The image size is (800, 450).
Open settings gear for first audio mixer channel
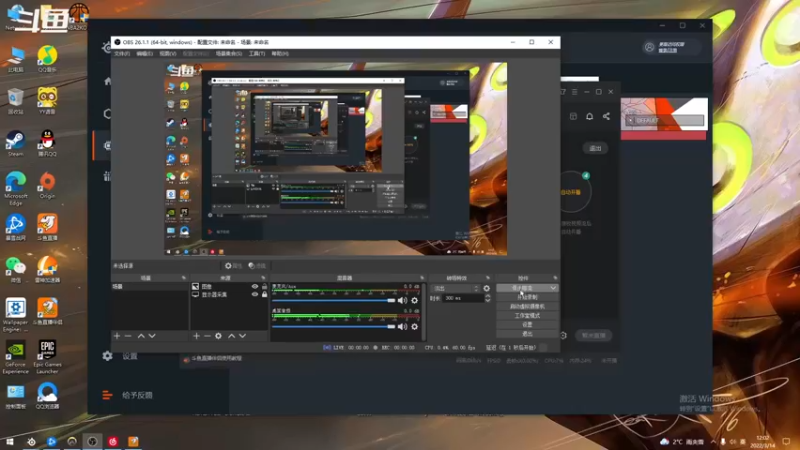[414, 301]
